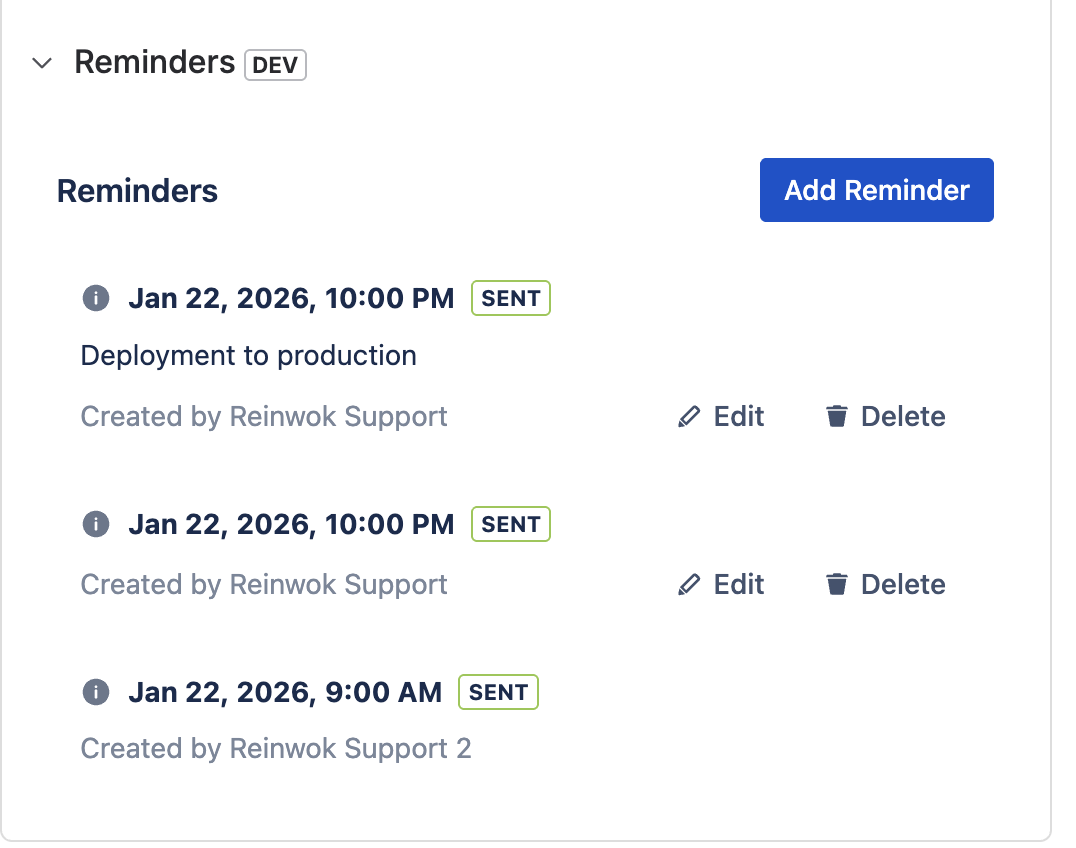The image size is (1076, 848).
Task: Delete the Deployment to production reminder
Action: (x=885, y=416)
